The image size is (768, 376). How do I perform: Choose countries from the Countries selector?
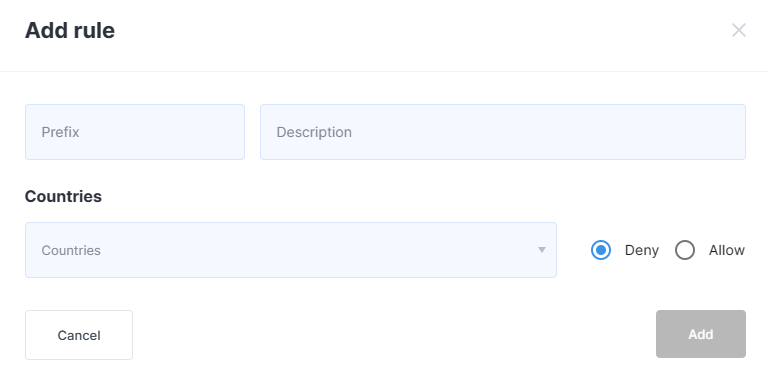click(x=290, y=250)
